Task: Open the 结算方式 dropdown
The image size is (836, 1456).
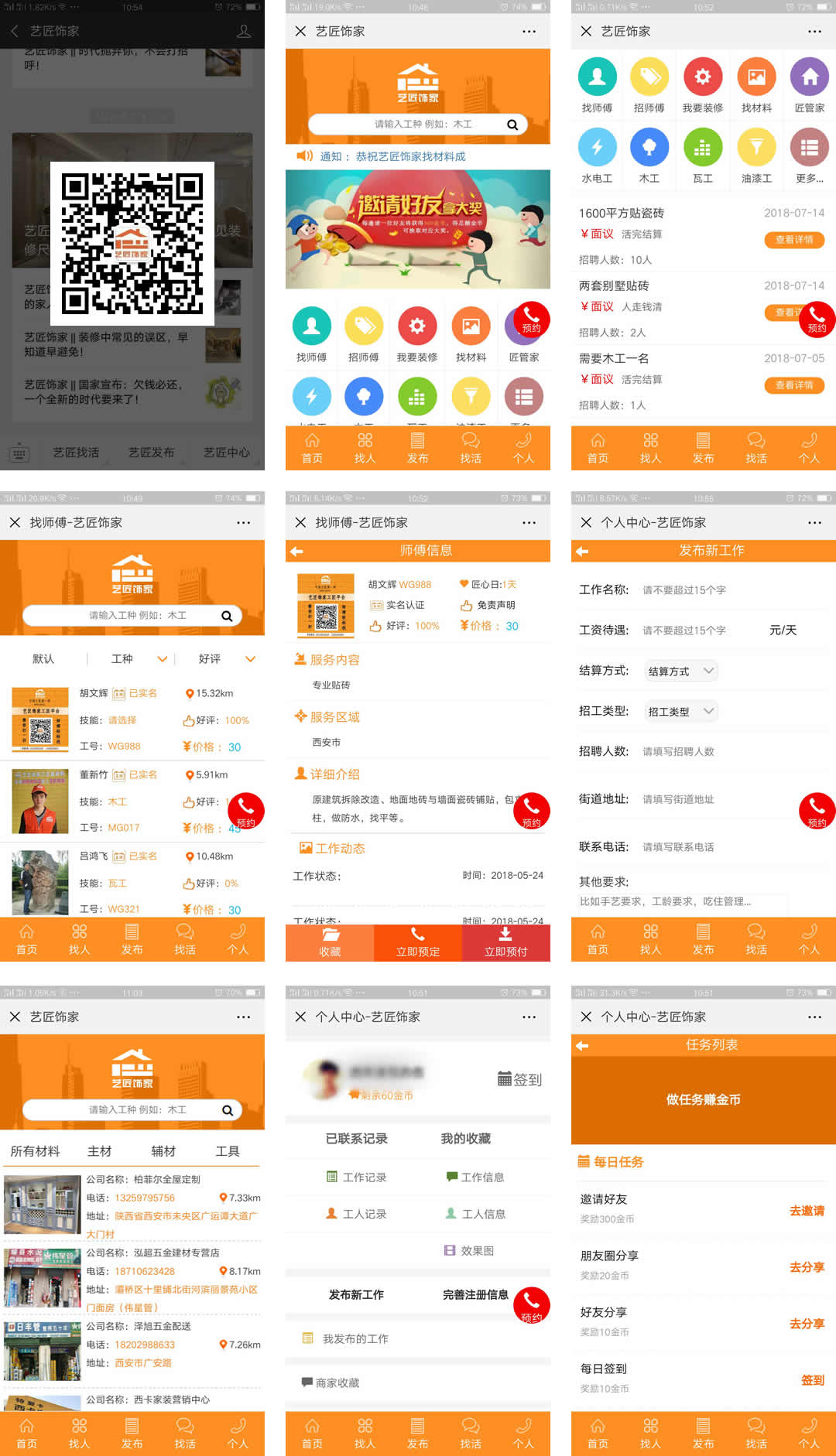Action: tap(681, 671)
